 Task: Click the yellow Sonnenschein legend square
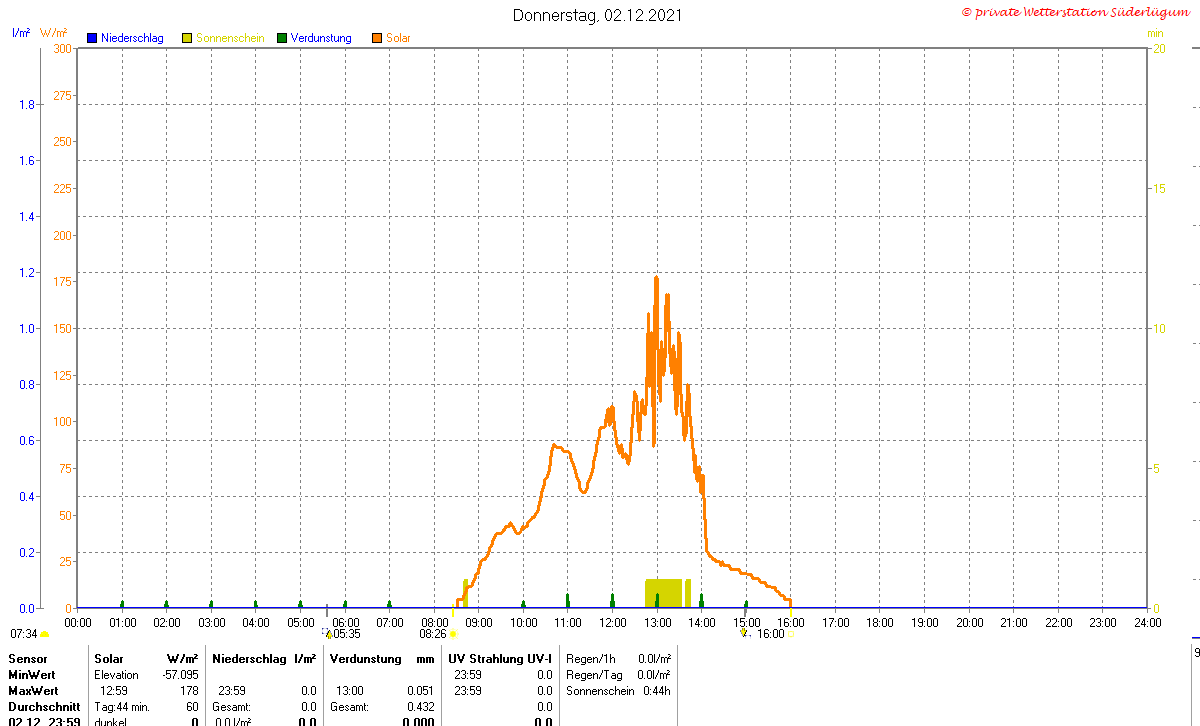(187, 38)
